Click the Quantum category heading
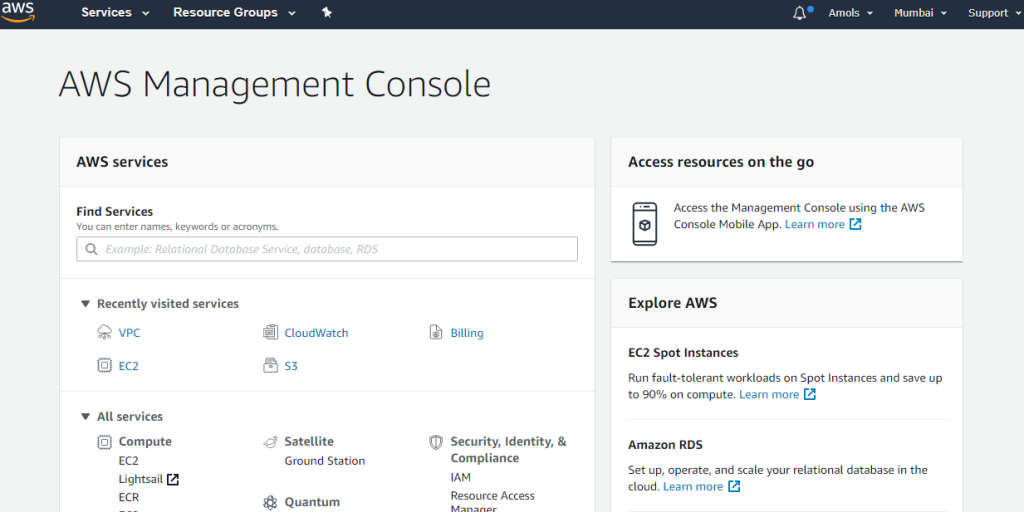 [312, 502]
